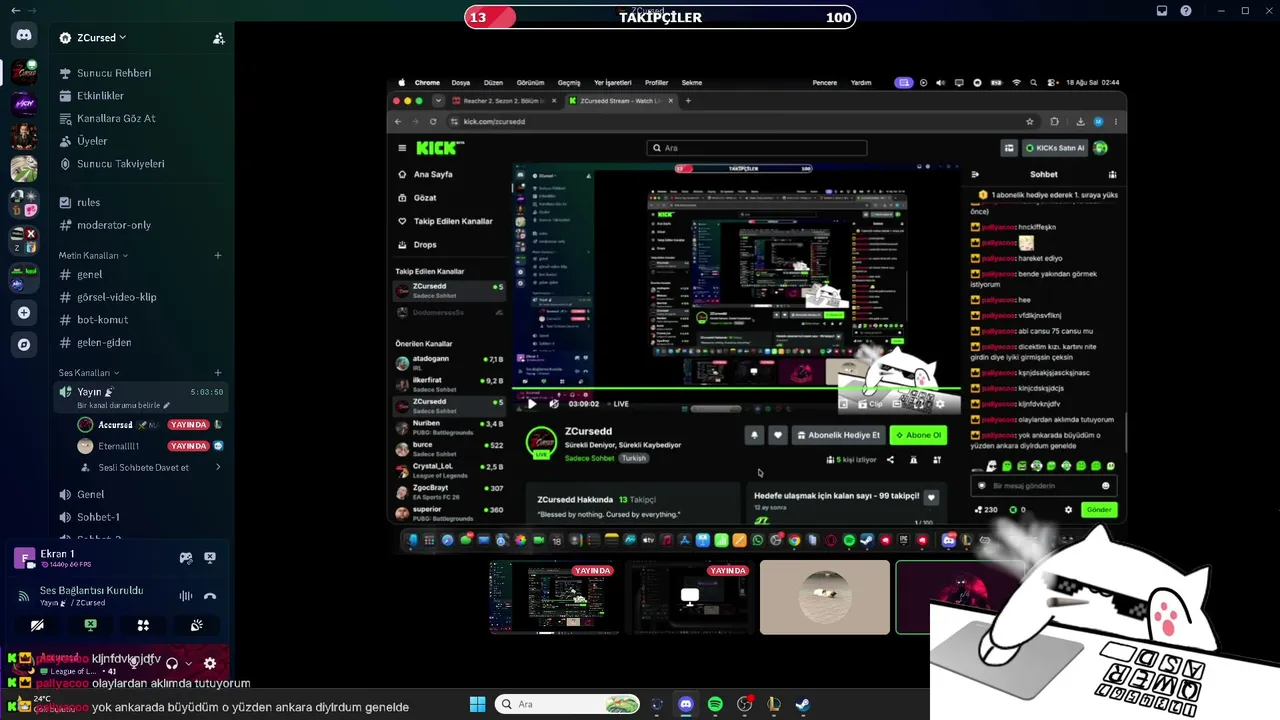The image size is (1280, 720).
Task: Open Sunucu Rehberi in server sidebar
Action: tap(141, 73)
